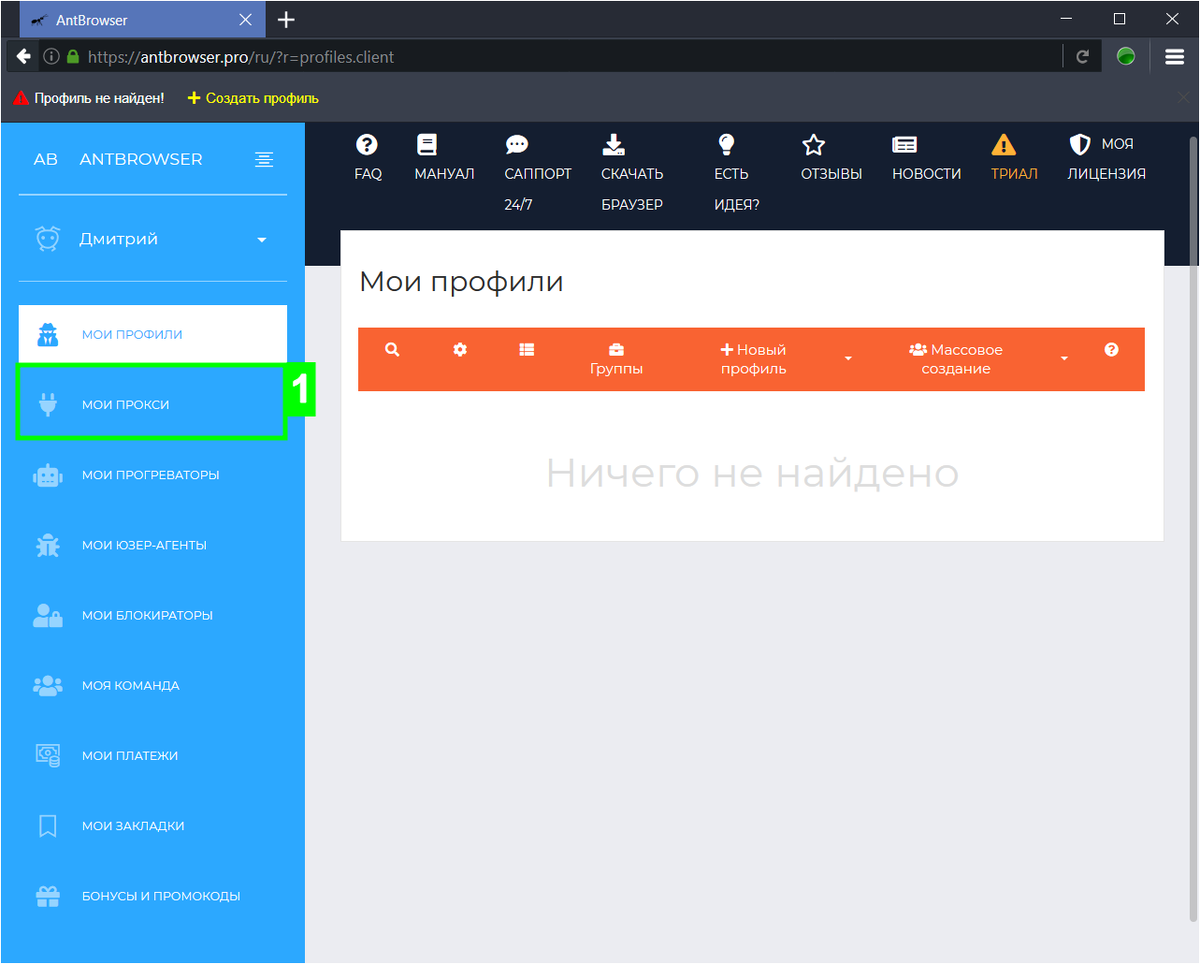Open the Бонусы и промокоды menu item

click(153, 896)
